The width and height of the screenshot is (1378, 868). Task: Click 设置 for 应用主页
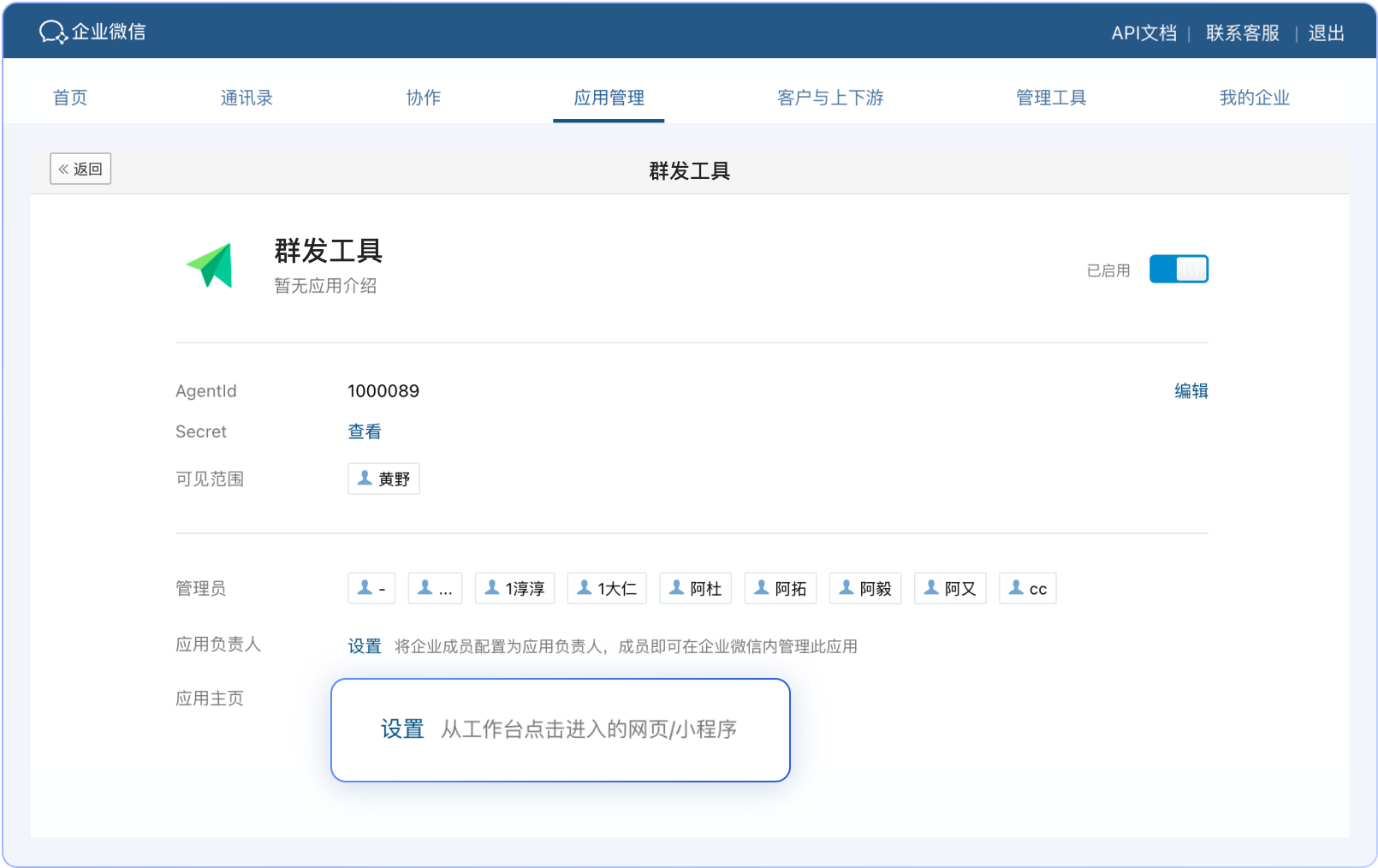tap(403, 729)
